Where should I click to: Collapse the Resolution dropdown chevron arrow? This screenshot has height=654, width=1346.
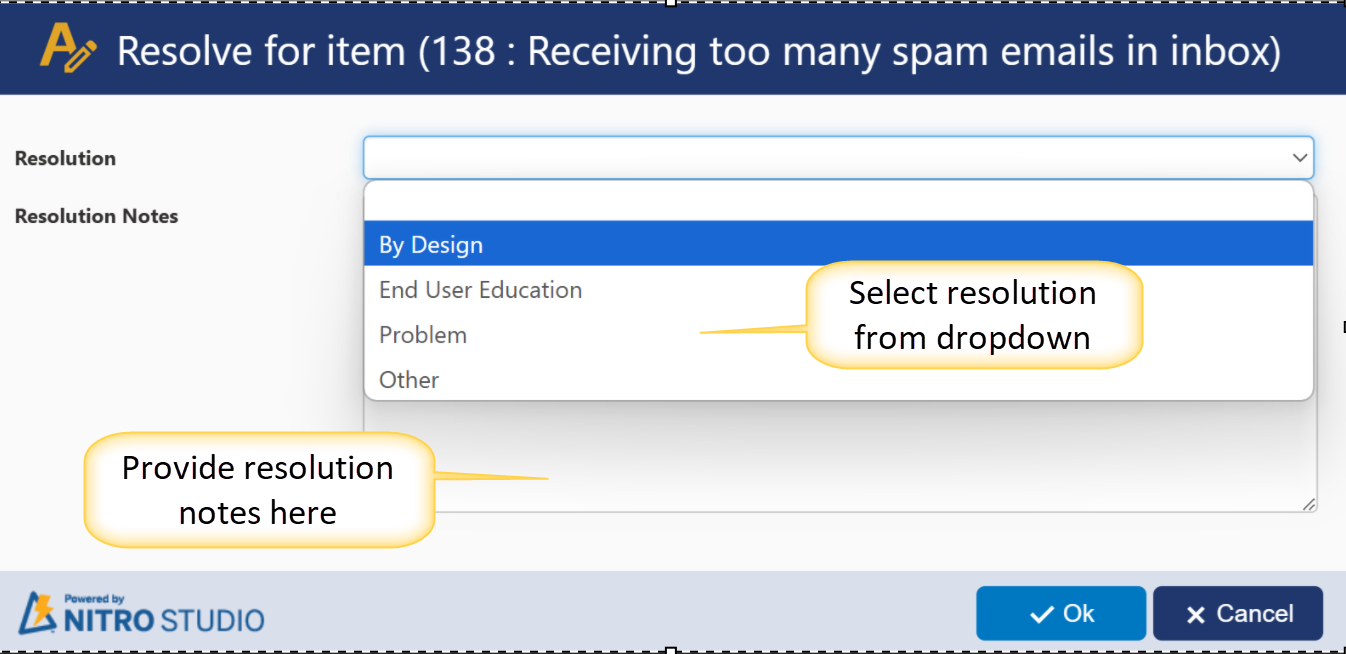pos(1299,158)
